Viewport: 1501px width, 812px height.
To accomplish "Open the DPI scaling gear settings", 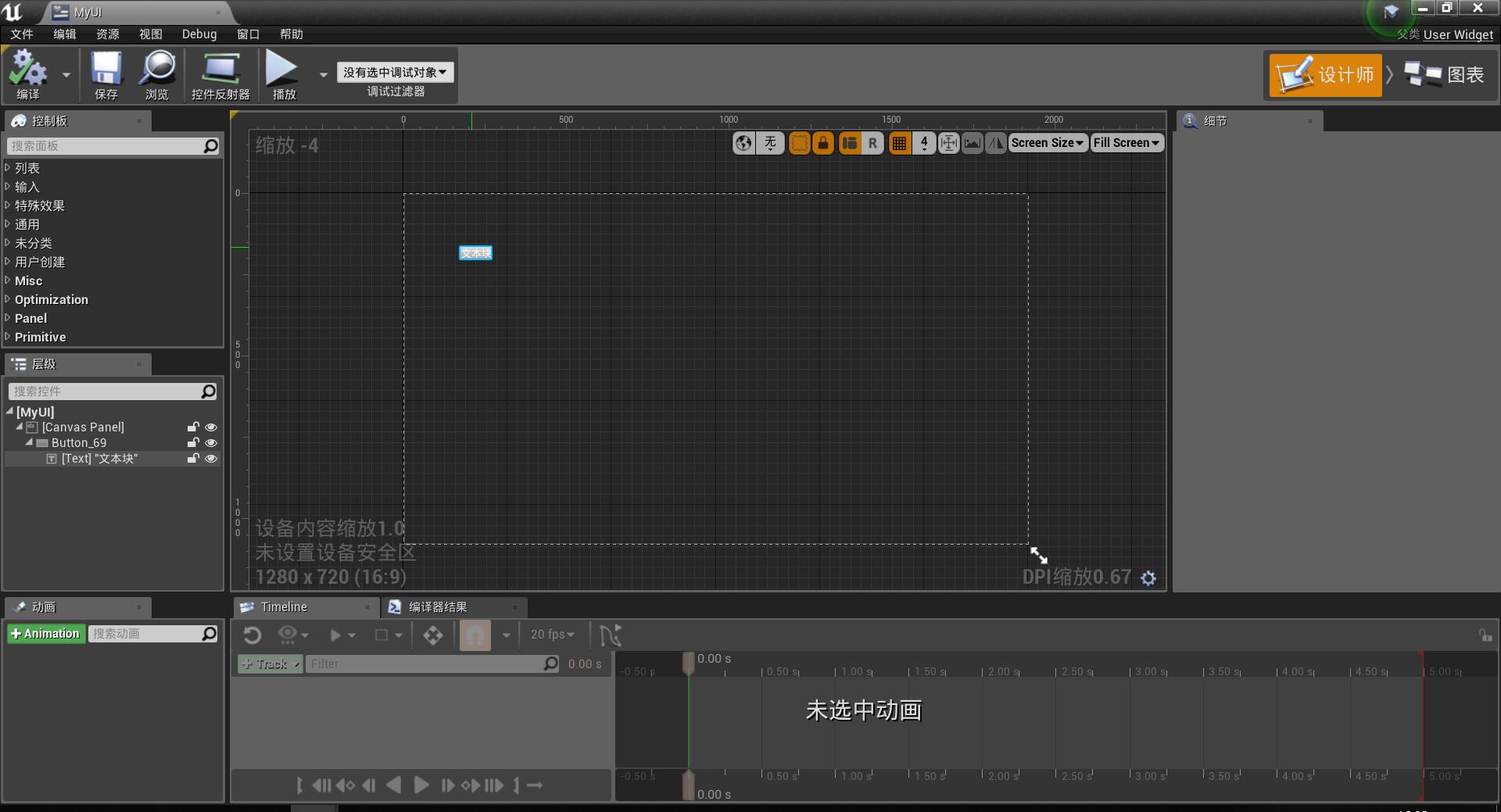I will [x=1148, y=578].
